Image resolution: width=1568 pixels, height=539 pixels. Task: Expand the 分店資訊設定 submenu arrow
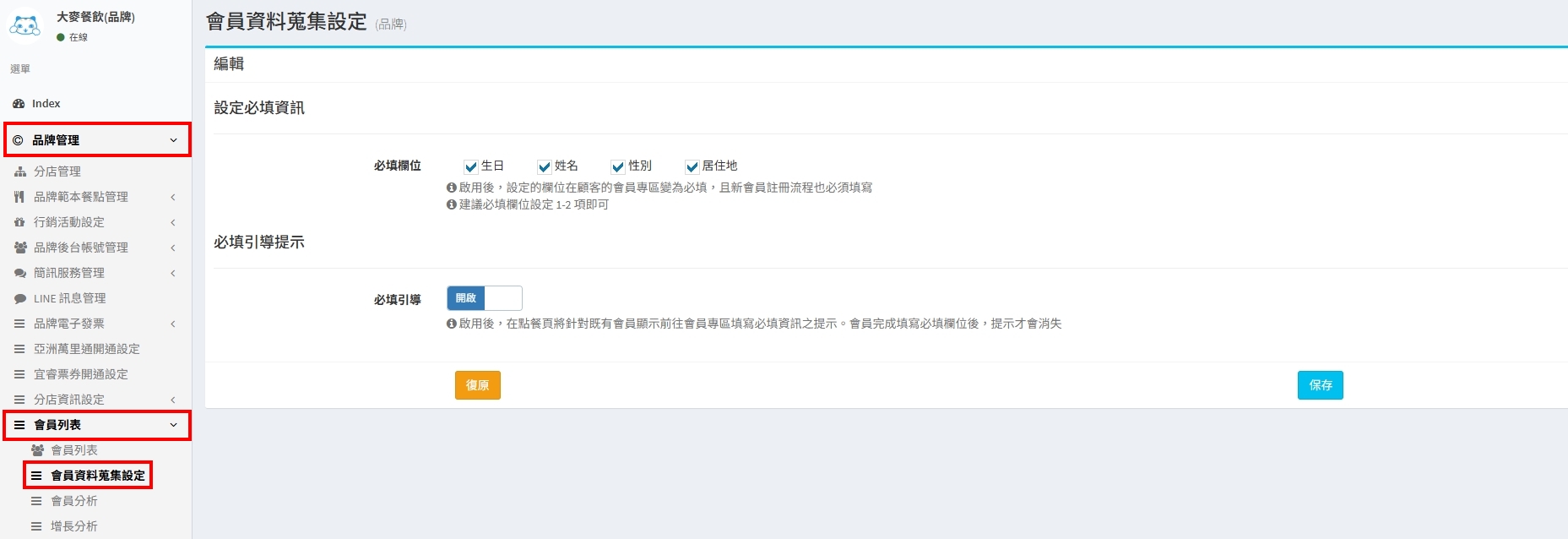173,400
